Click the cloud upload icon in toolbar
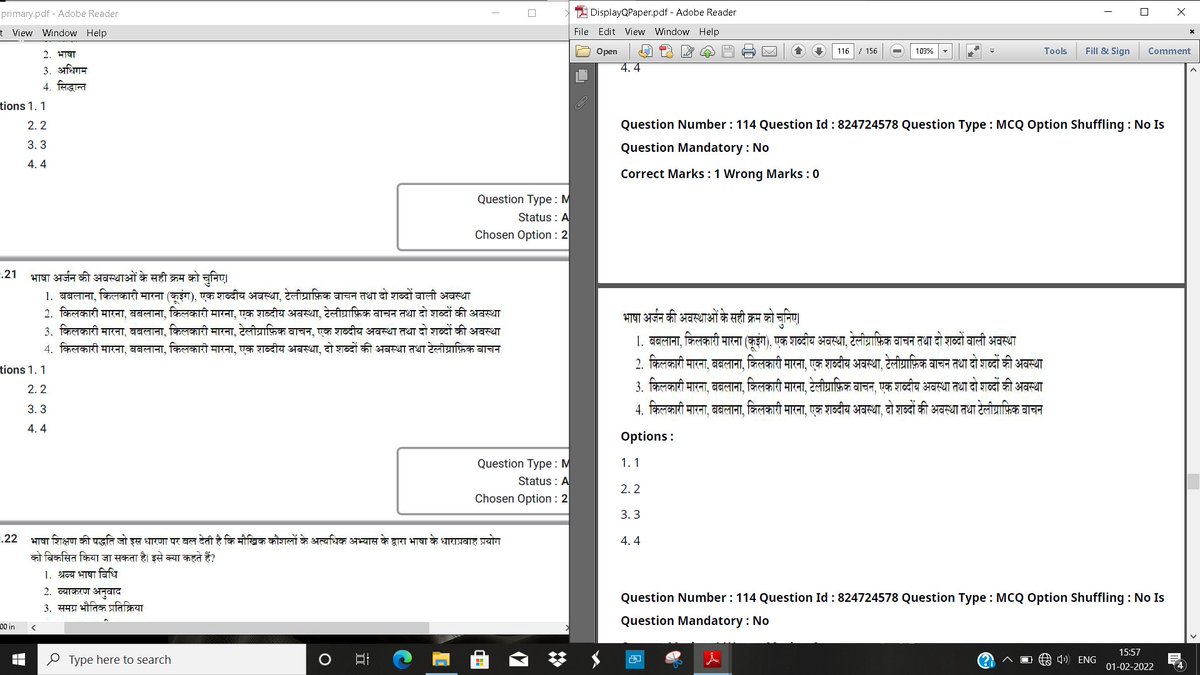 [x=708, y=51]
